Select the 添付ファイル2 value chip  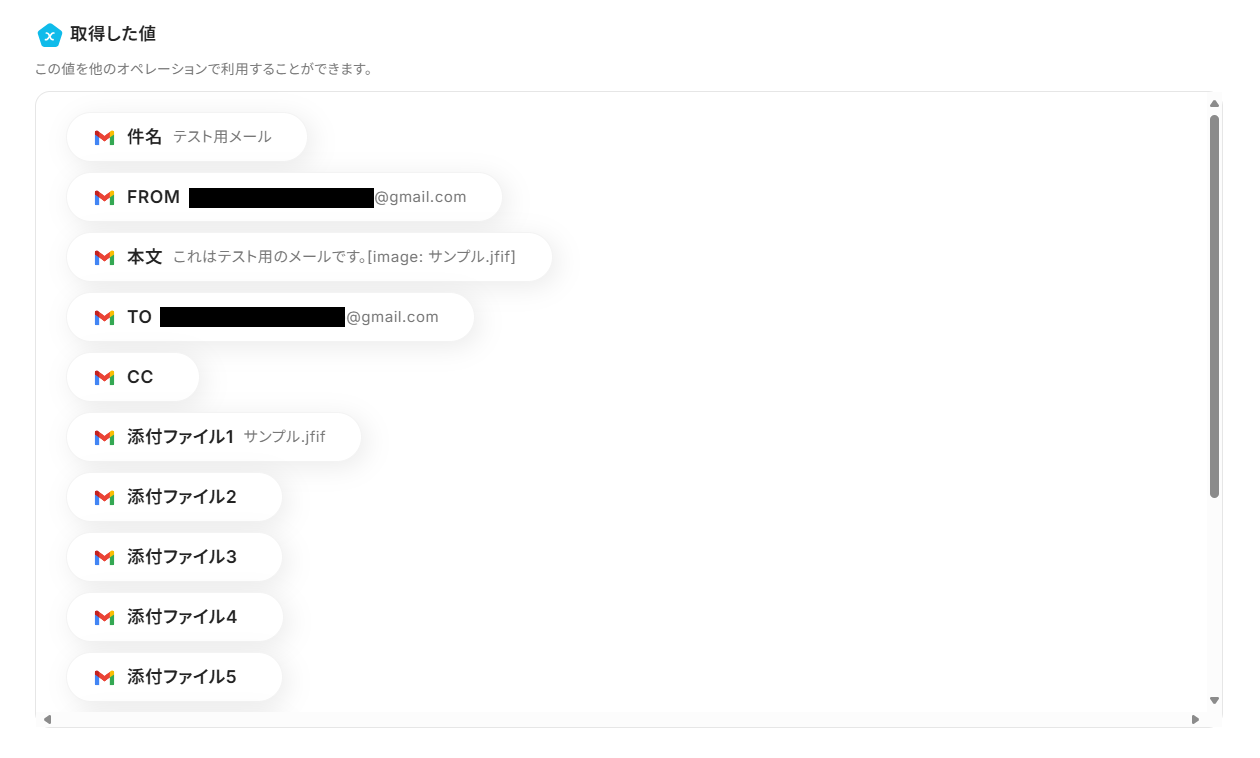[174, 497]
